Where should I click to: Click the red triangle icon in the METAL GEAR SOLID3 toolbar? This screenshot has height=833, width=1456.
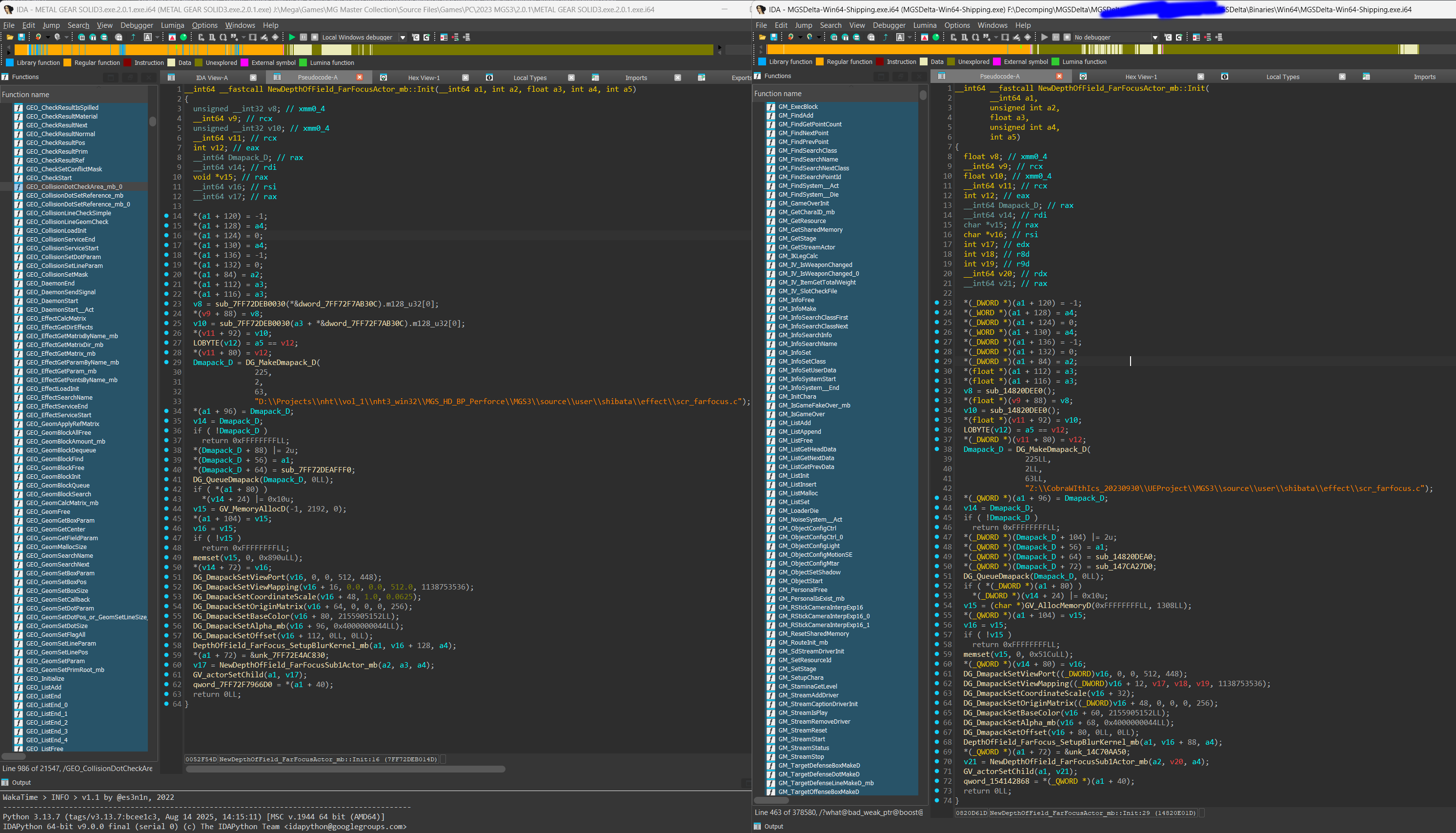point(172,37)
